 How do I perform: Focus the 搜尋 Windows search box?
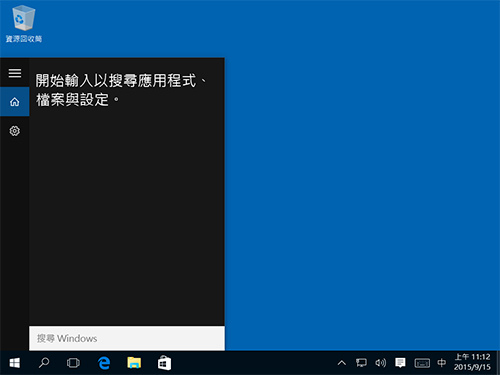click(127, 338)
